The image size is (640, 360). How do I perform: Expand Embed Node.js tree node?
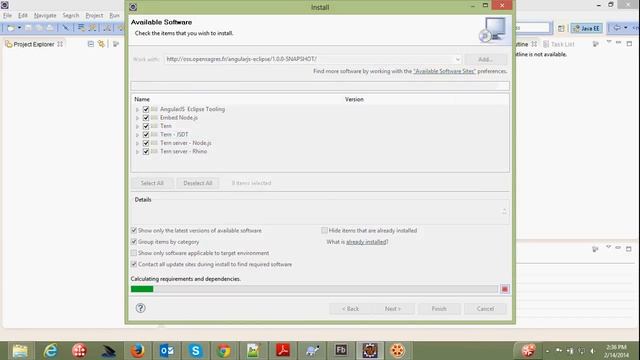pos(138,118)
